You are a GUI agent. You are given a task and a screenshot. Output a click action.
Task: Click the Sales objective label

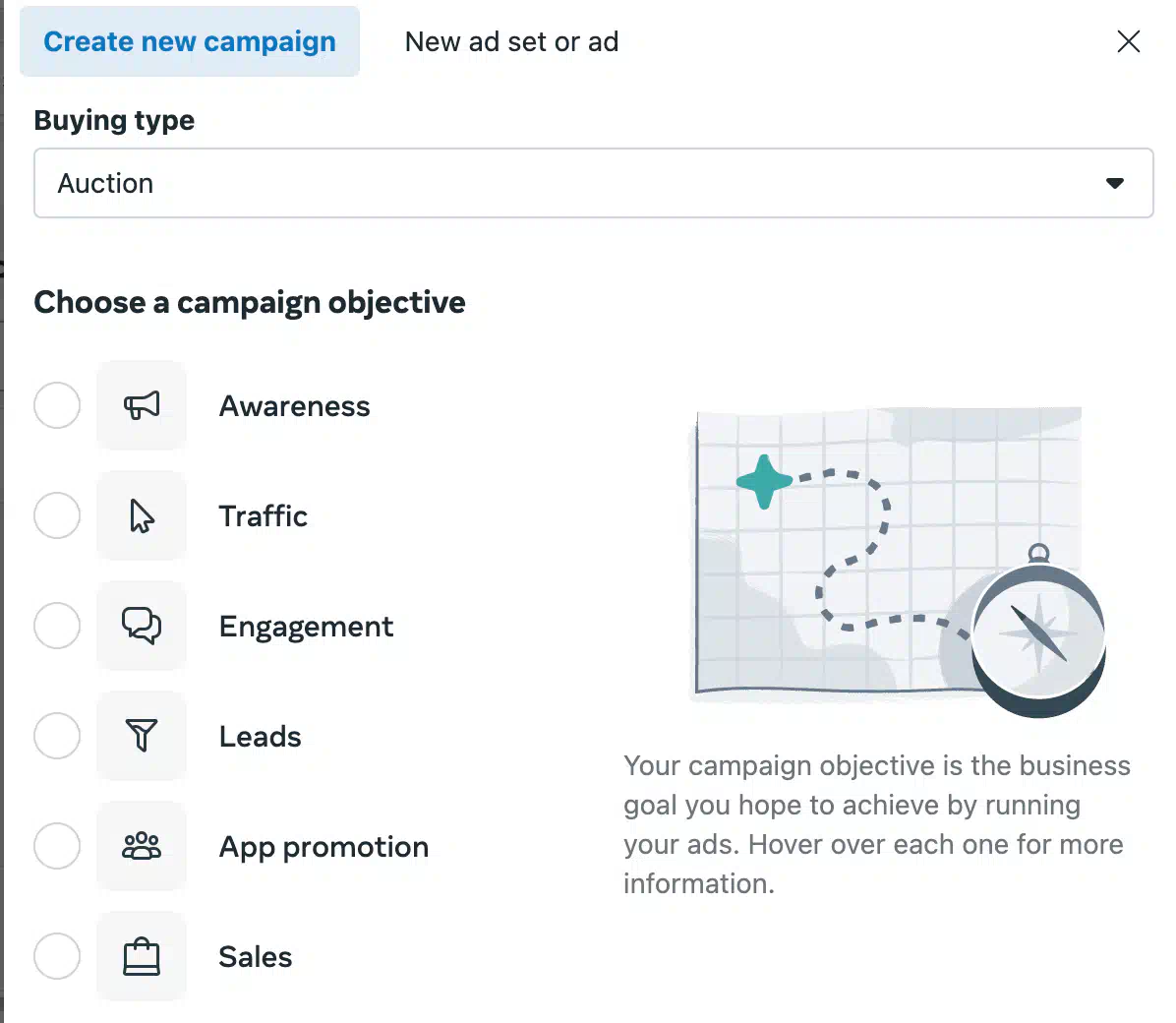255,957
